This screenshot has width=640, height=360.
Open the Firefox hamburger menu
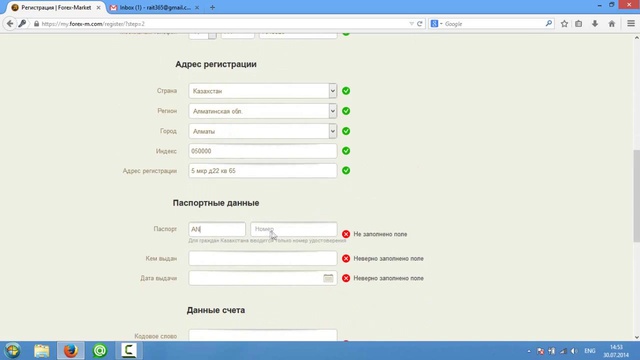coord(631,24)
